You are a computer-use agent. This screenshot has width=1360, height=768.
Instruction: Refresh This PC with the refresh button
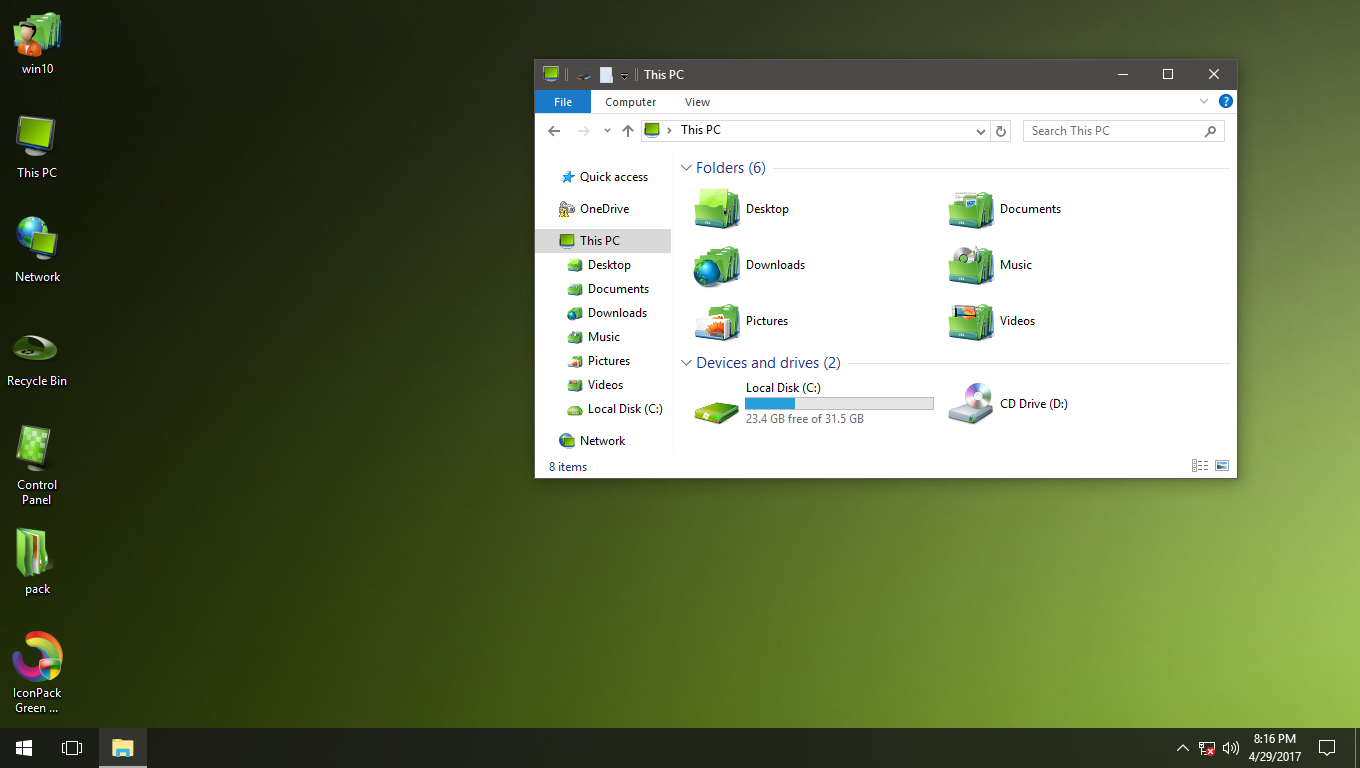pos(1001,130)
